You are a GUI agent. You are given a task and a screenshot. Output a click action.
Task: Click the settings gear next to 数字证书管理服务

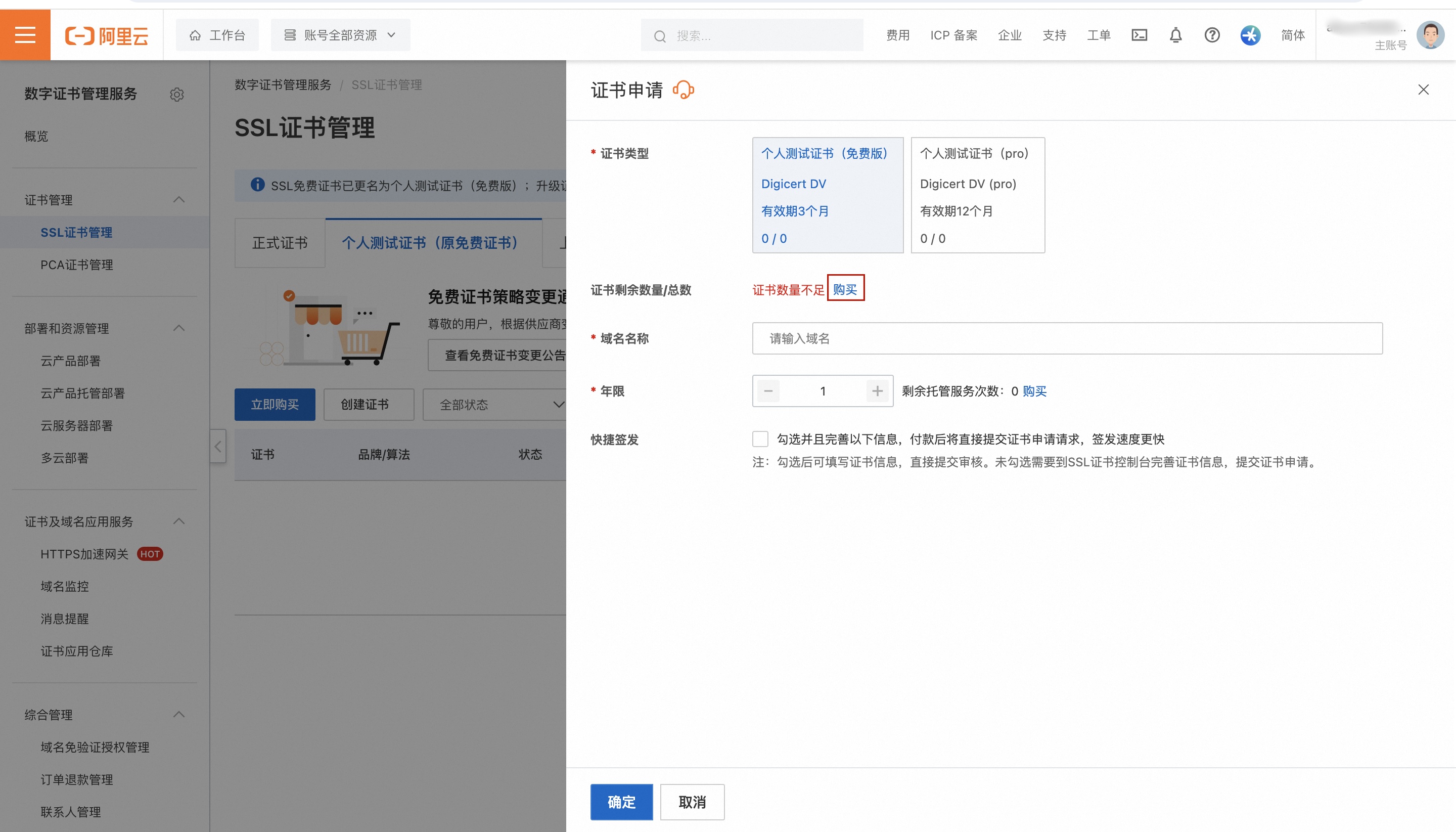point(177,94)
